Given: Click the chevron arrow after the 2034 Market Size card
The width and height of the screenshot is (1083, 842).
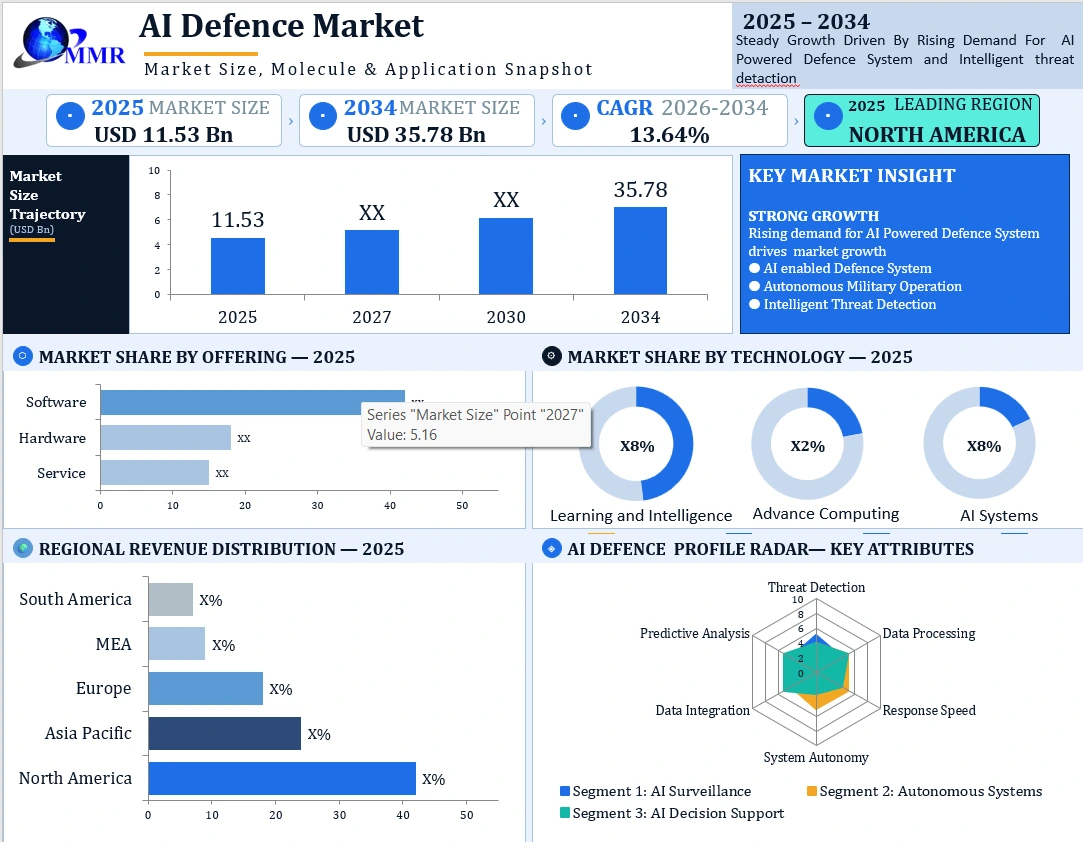Looking at the screenshot, I should tap(544, 122).
